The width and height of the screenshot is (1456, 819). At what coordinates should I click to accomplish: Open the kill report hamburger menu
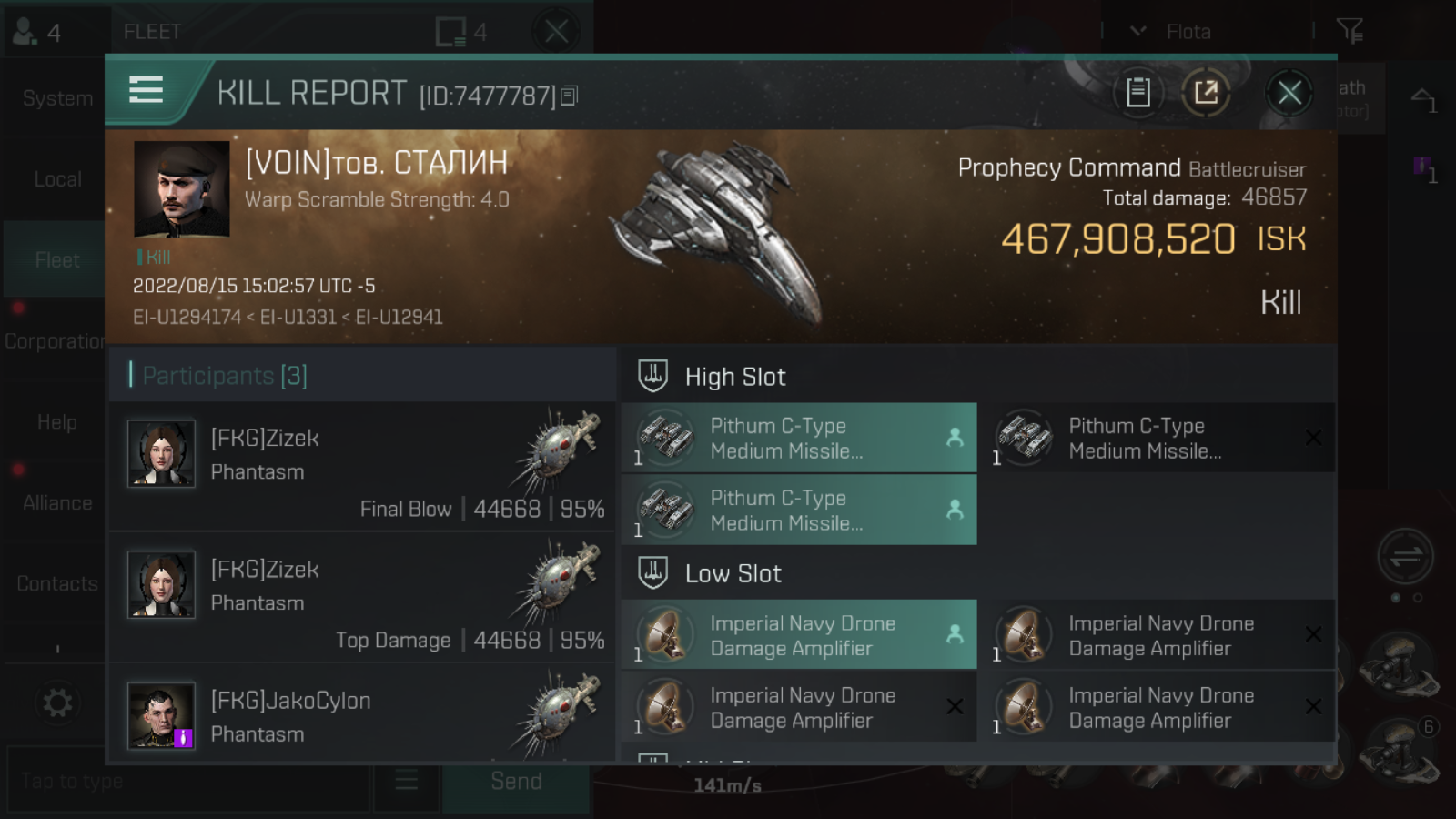[146, 90]
